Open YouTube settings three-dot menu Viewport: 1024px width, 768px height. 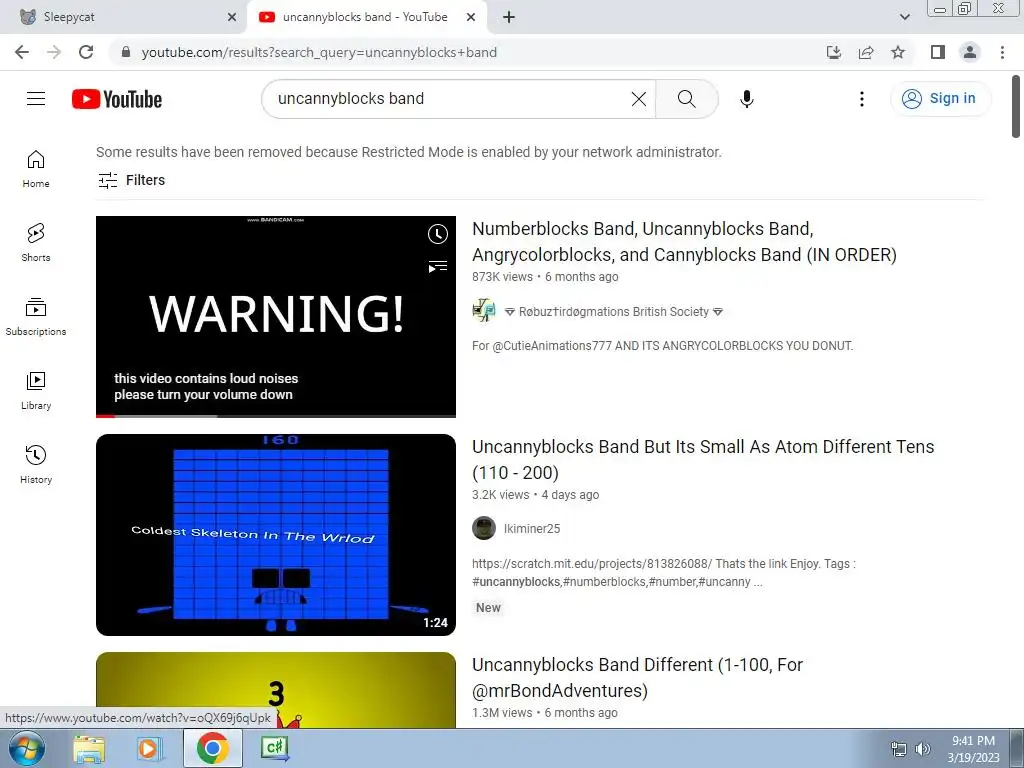[x=861, y=99]
